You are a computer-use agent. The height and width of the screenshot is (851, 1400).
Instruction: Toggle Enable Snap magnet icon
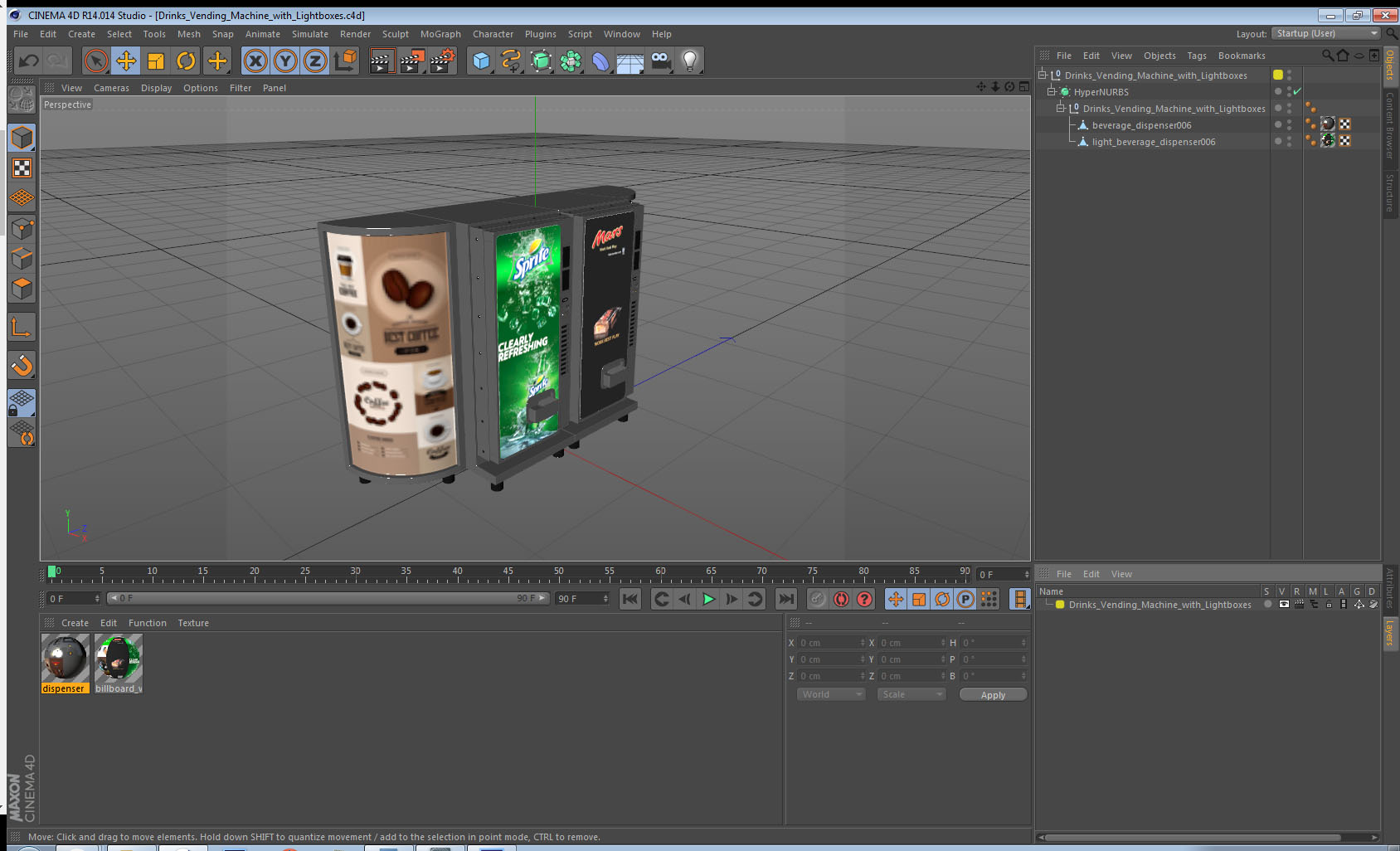[22, 365]
